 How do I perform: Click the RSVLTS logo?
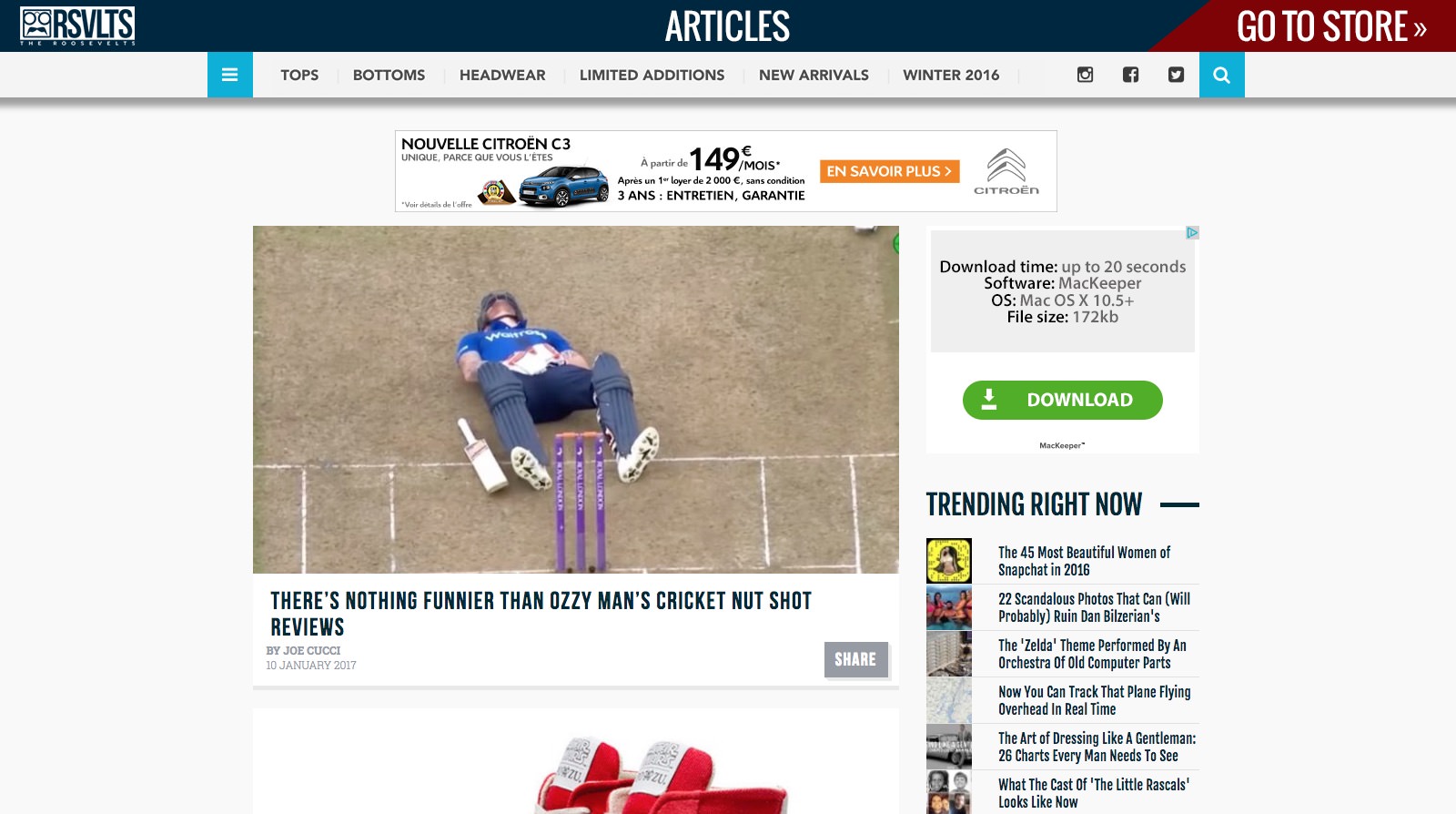(x=77, y=25)
